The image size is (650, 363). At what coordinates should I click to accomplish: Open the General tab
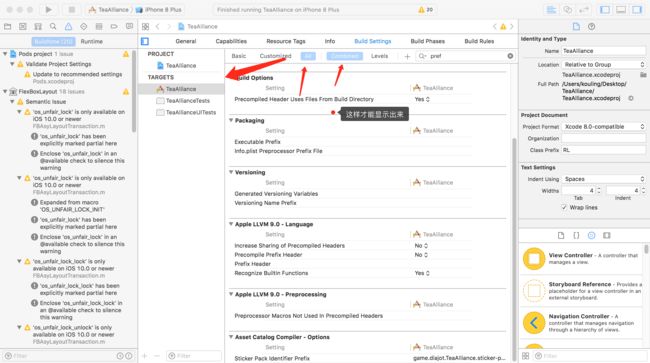[186, 41]
